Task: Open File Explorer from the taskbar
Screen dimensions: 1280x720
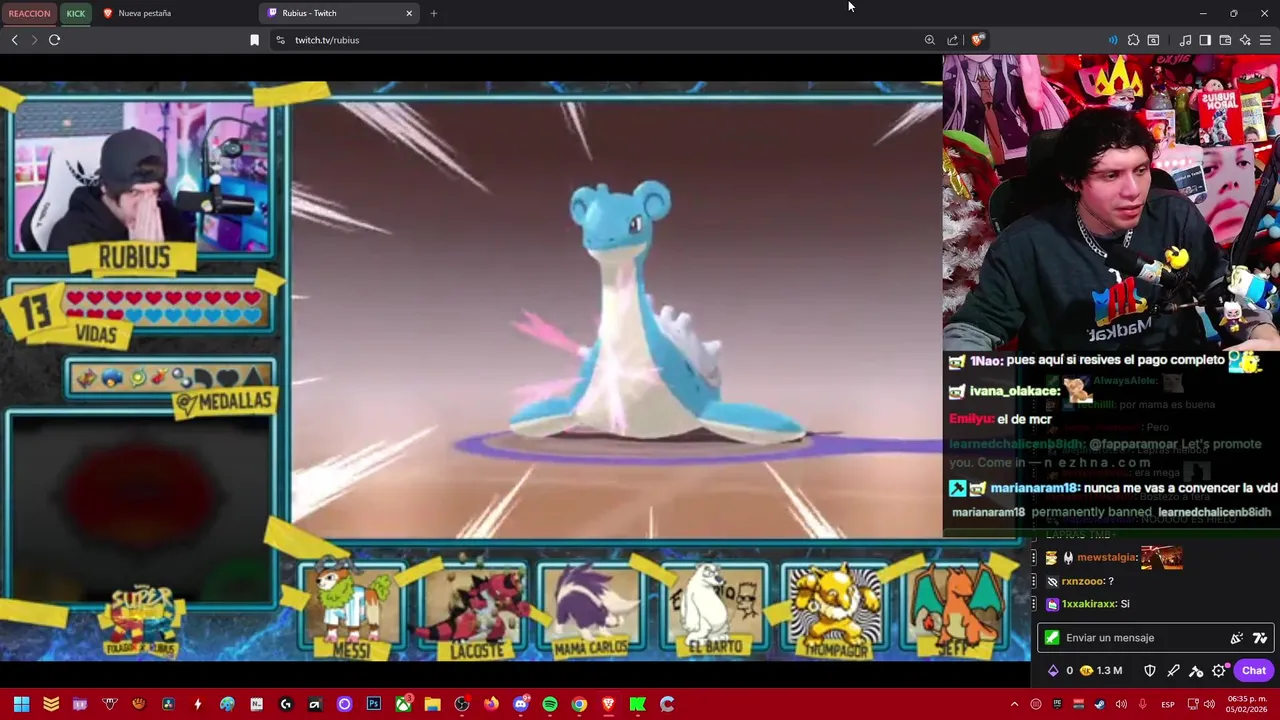Action: pyautogui.click(x=432, y=704)
